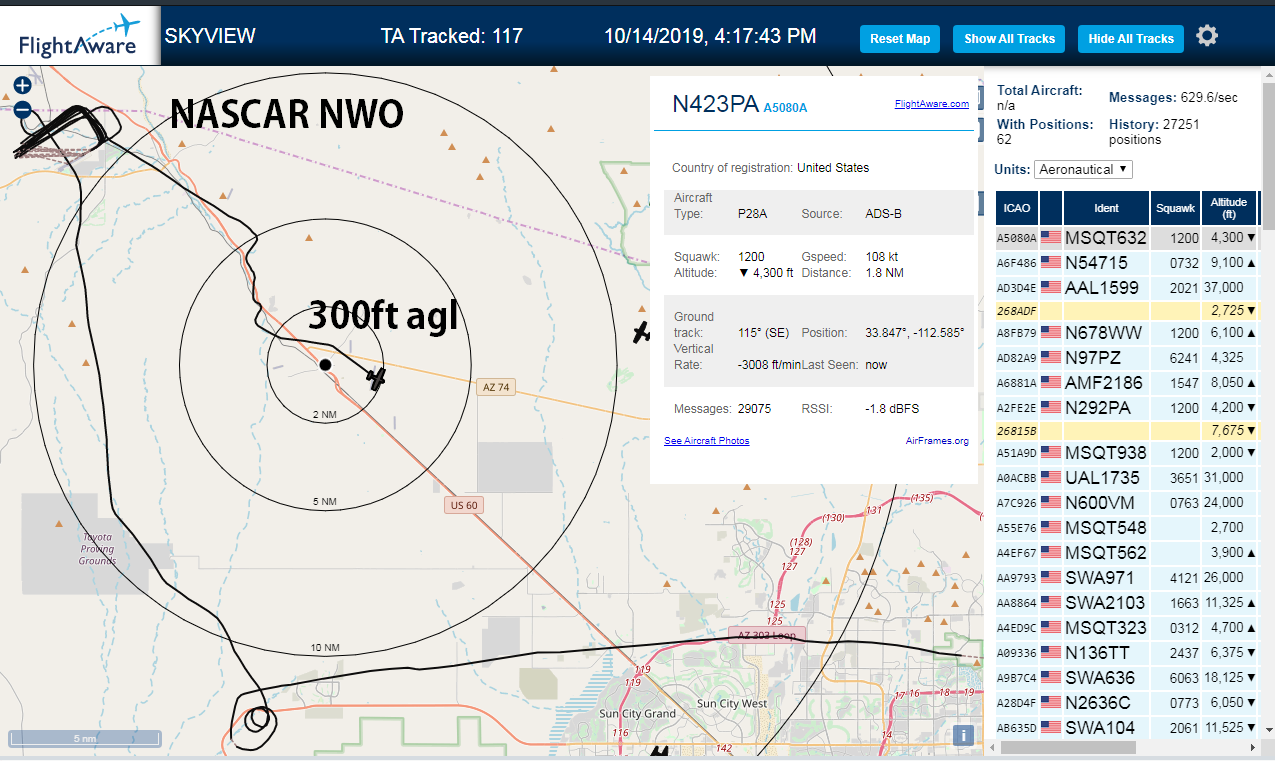Open the Units dropdown
This screenshot has height=761, width=1275.
click(1083, 169)
